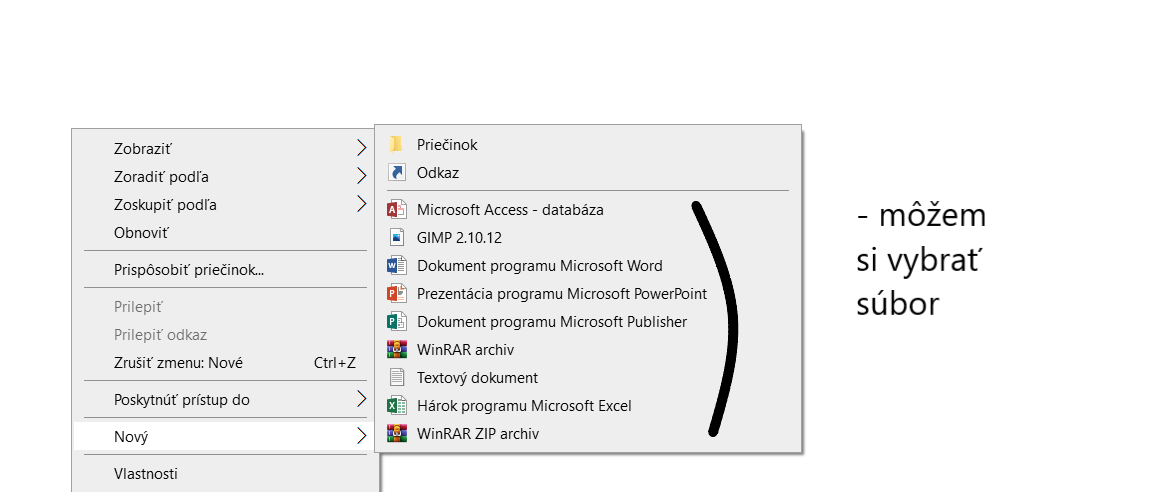1163x492 pixels.
Task: Choose Obnoviť from the context menu
Action: pyautogui.click(x=225, y=232)
